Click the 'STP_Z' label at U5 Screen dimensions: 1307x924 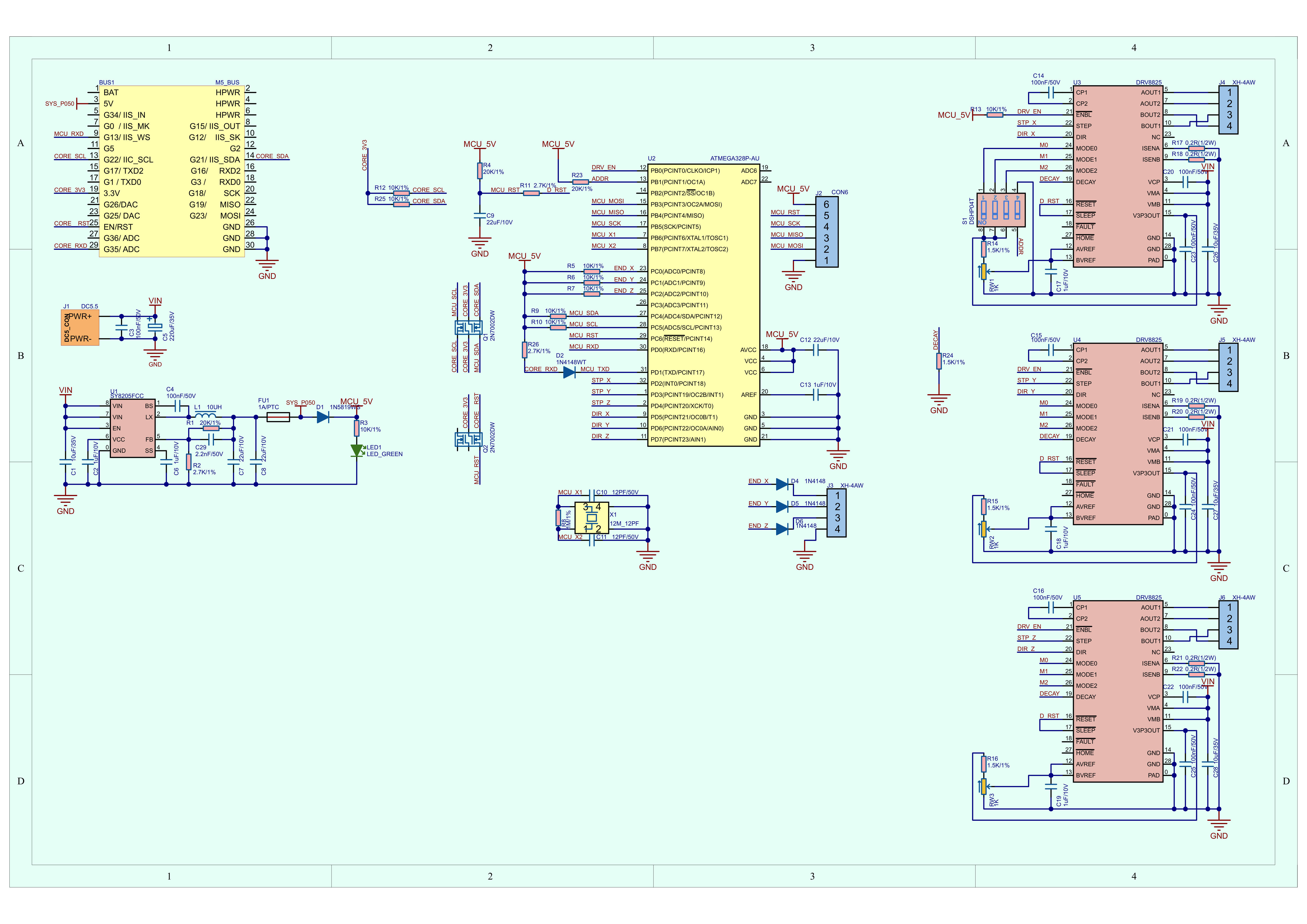[x=1026, y=638]
